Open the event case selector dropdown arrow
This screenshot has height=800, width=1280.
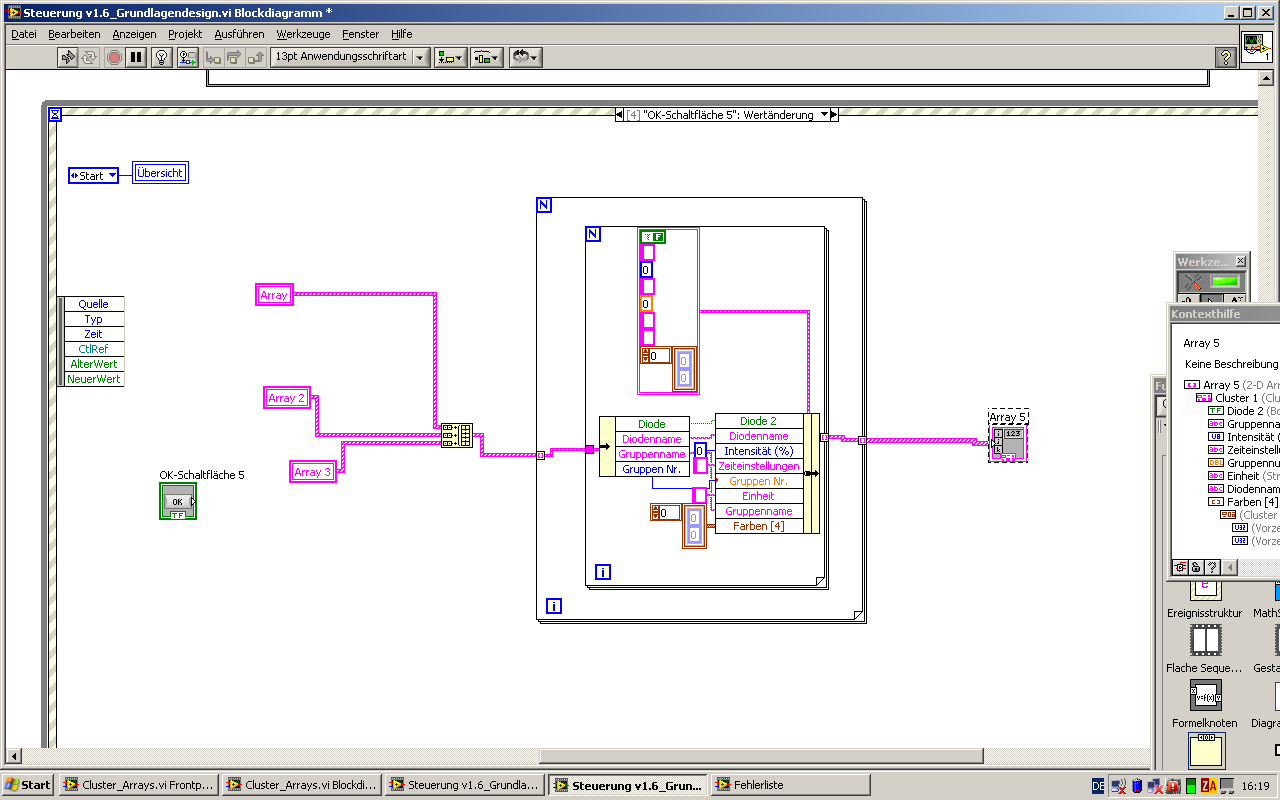tap(824, 115)
